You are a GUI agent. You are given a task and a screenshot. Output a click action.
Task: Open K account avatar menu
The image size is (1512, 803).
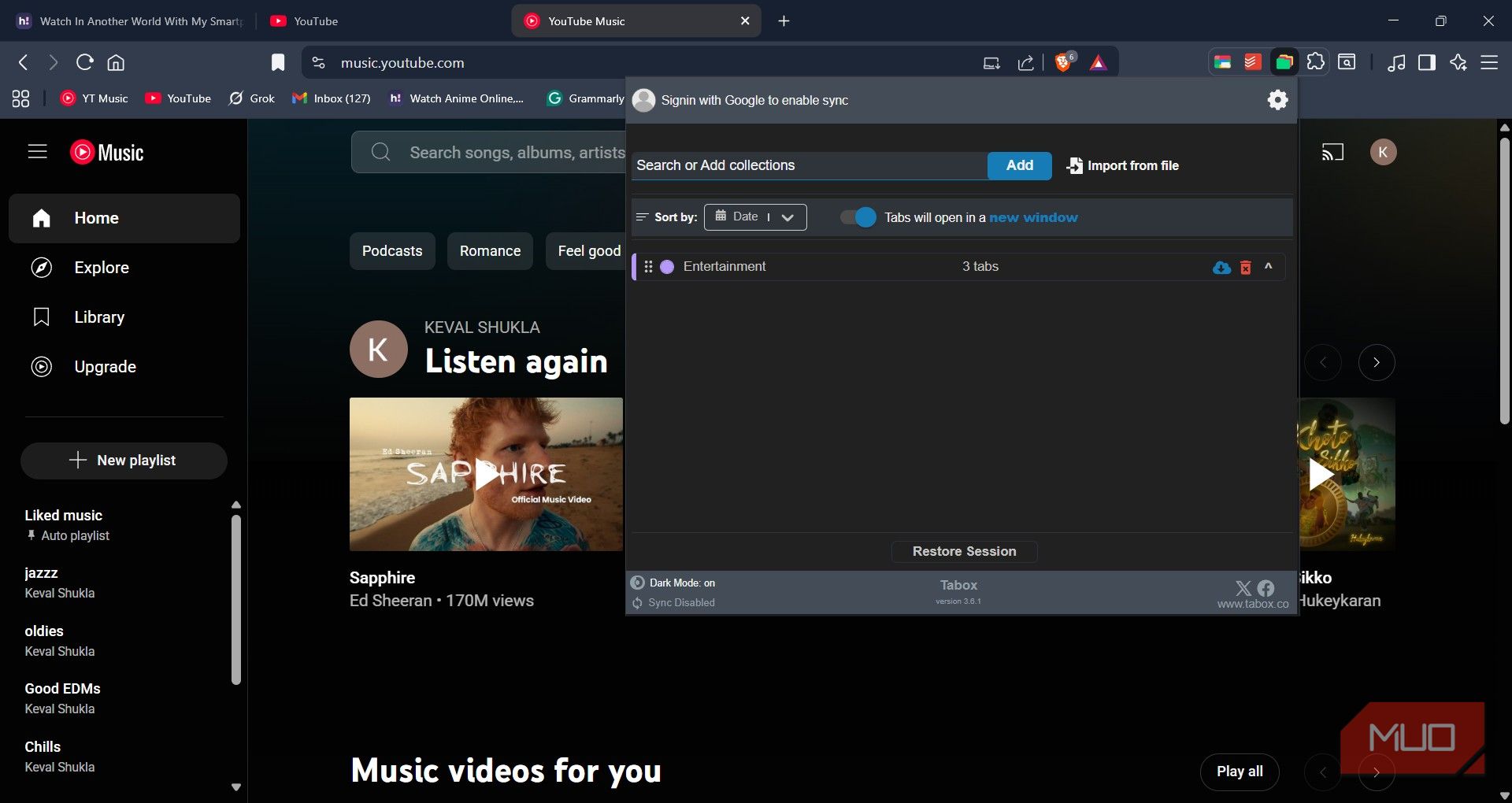pos(1383,152)
